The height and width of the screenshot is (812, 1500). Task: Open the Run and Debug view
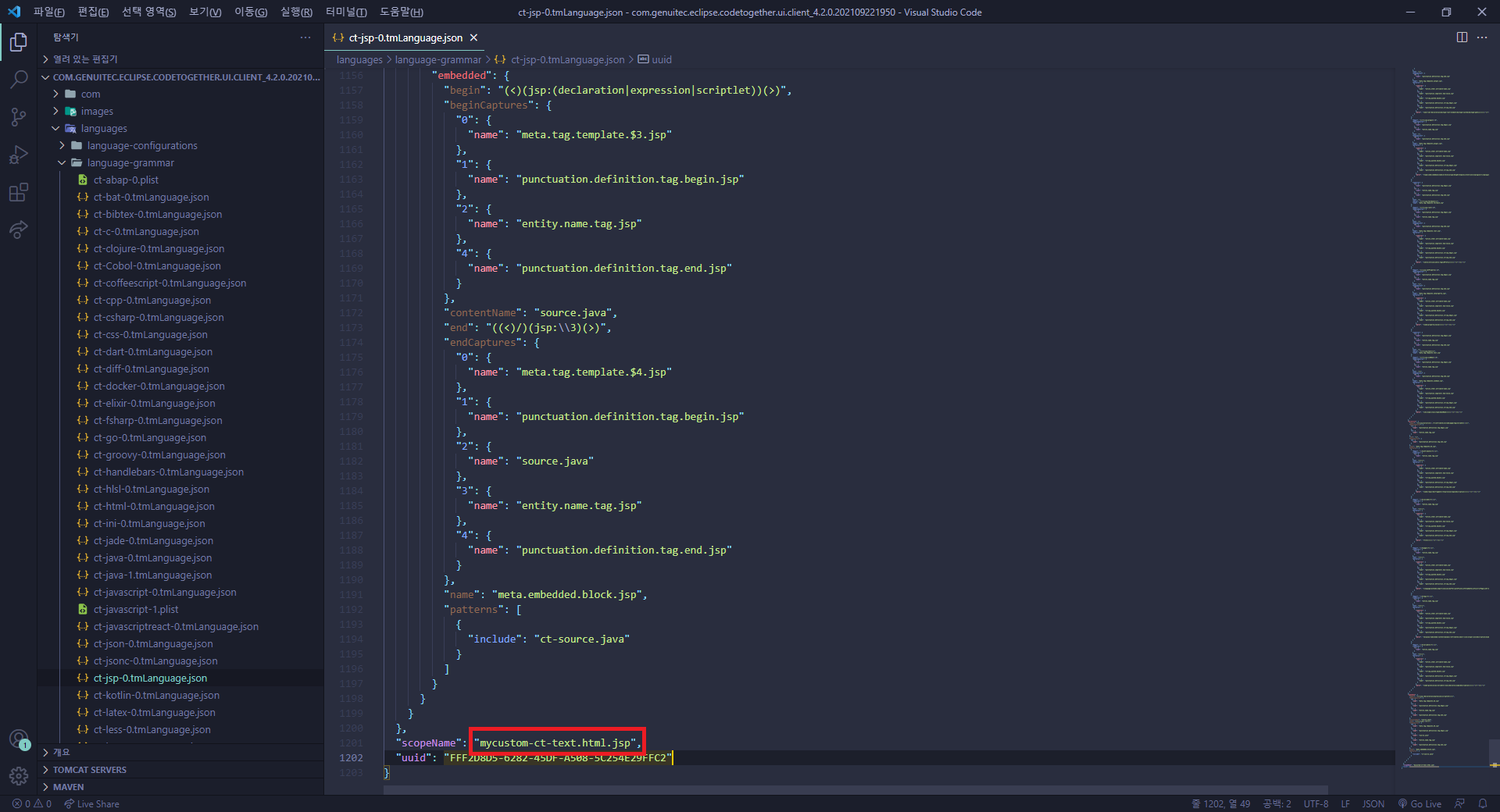[18, 155]
